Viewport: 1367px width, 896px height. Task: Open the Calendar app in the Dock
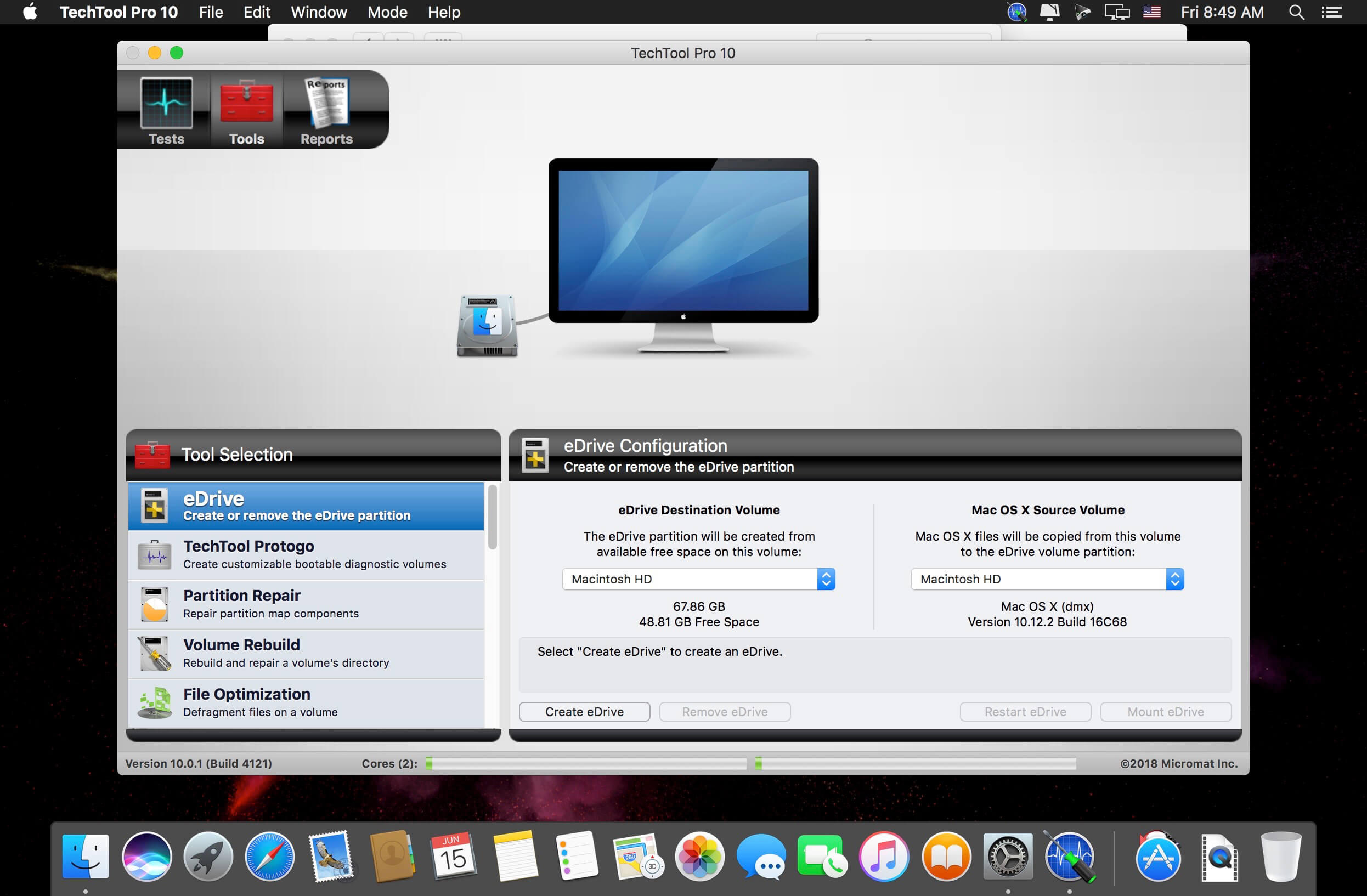[x=453, y=856]
